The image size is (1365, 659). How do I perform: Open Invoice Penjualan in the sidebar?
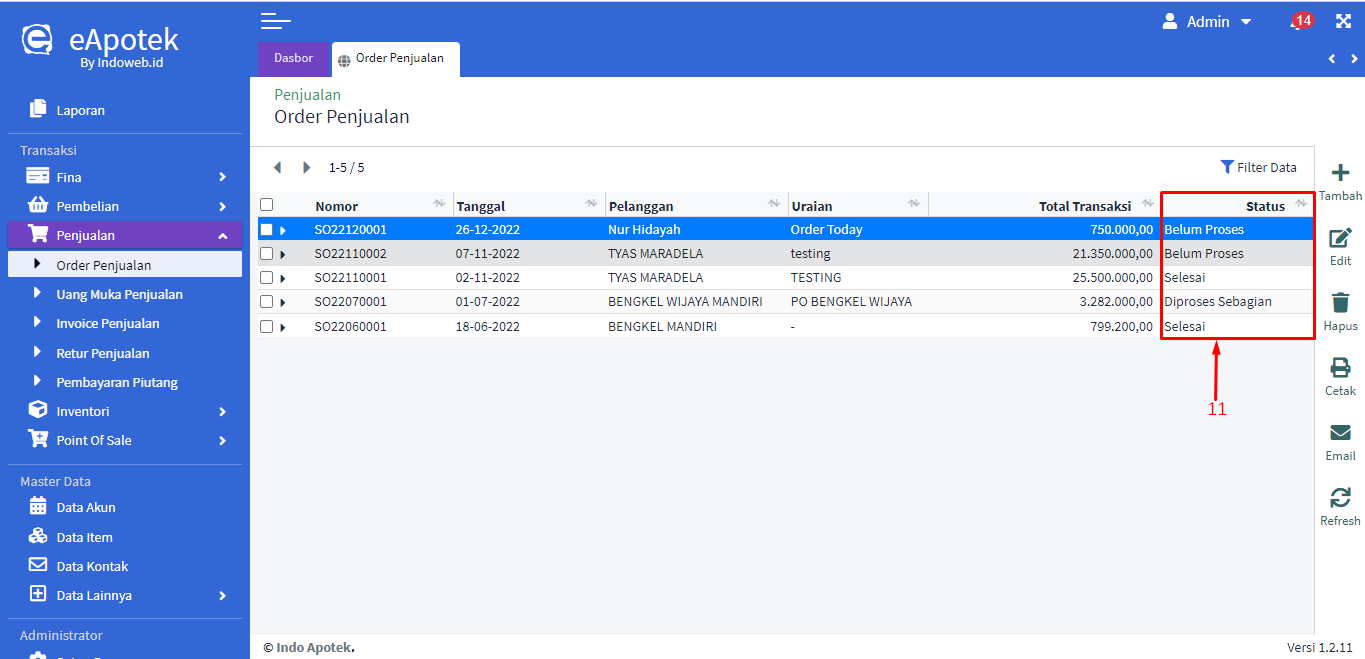108,324
